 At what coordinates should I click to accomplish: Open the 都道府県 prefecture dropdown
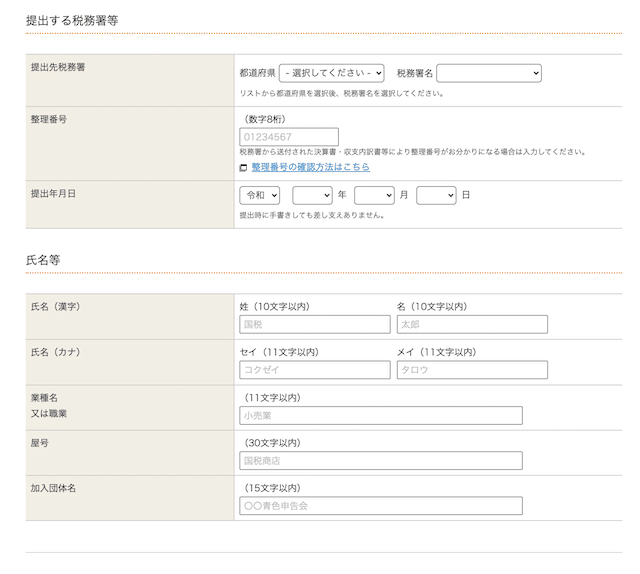[x=332, y=73]
